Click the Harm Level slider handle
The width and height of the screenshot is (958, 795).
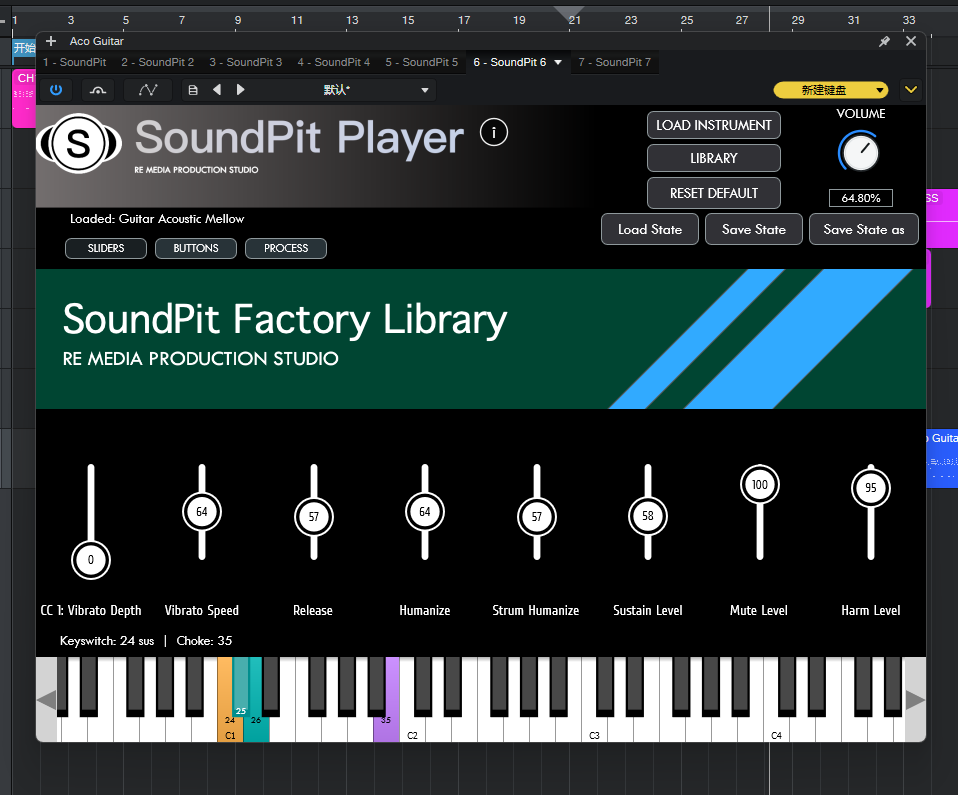click(x=871, y=488)
